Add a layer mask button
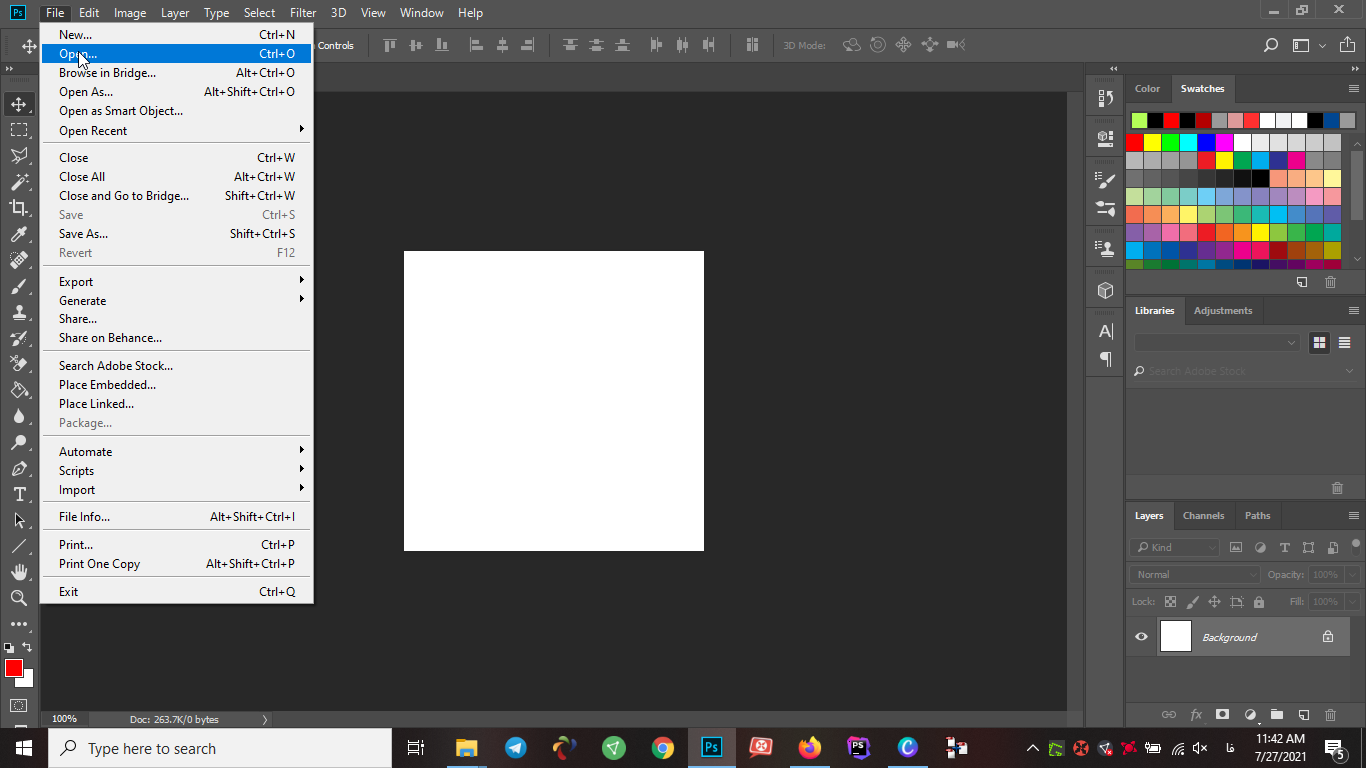The width and height of the screenshot is (1366, 768). [x=1222, y=715]
